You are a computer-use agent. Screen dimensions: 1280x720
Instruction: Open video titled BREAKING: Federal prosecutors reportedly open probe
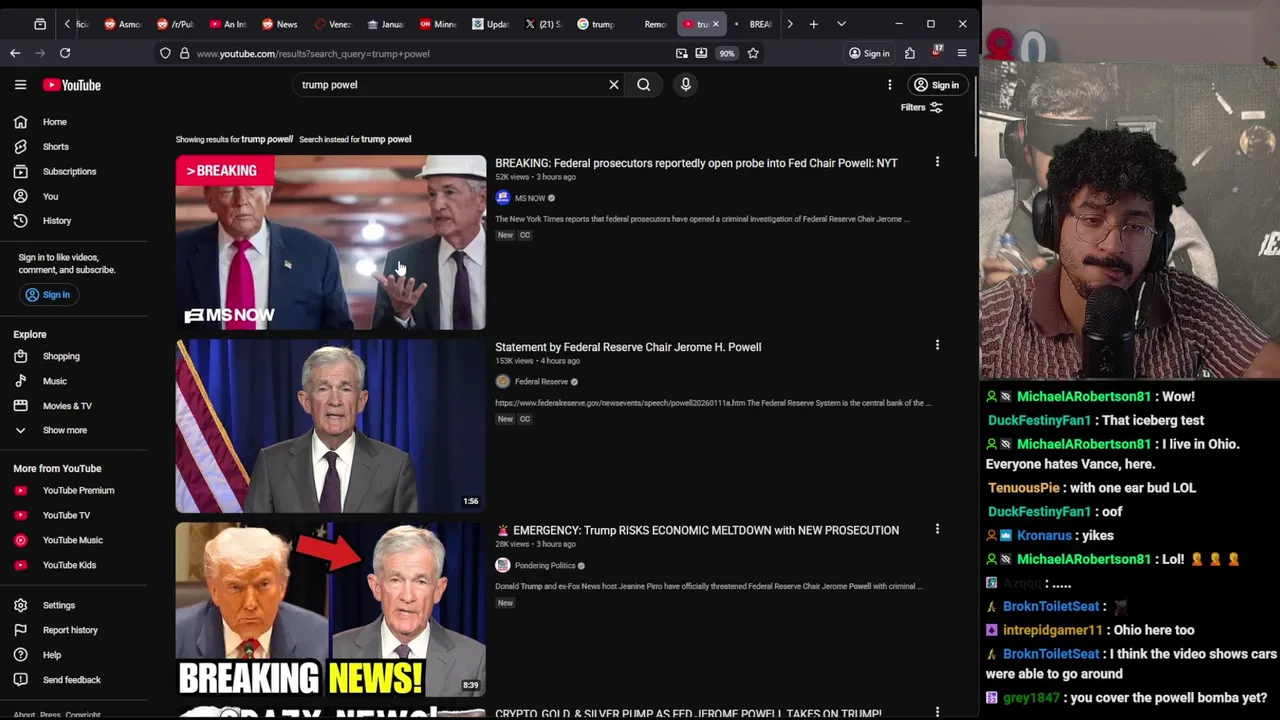[696, 163]
